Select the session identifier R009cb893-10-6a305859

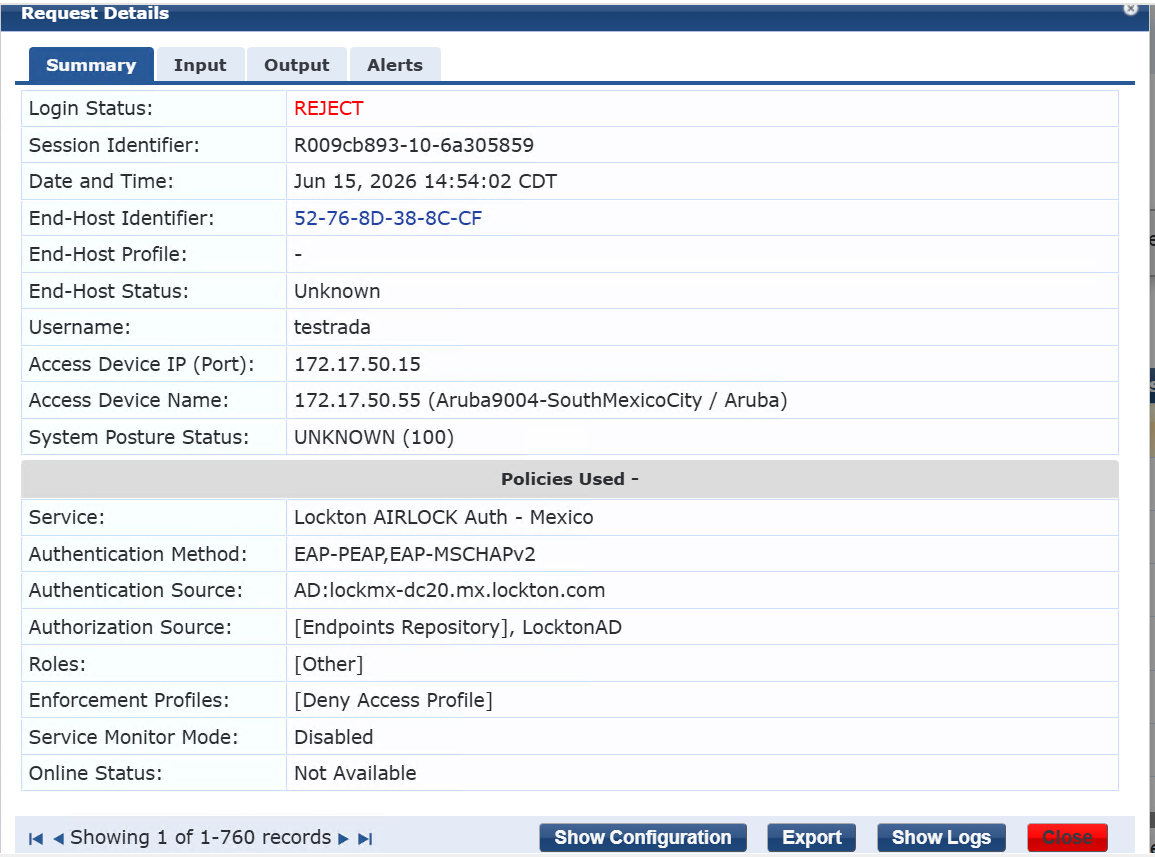coord(414,145)
